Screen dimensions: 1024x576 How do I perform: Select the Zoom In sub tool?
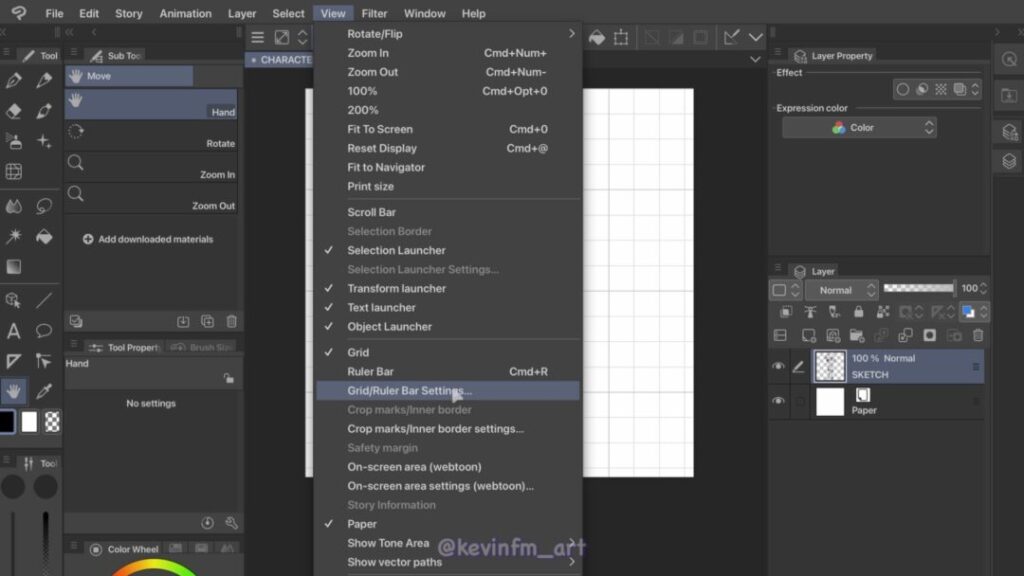[151, 166]
